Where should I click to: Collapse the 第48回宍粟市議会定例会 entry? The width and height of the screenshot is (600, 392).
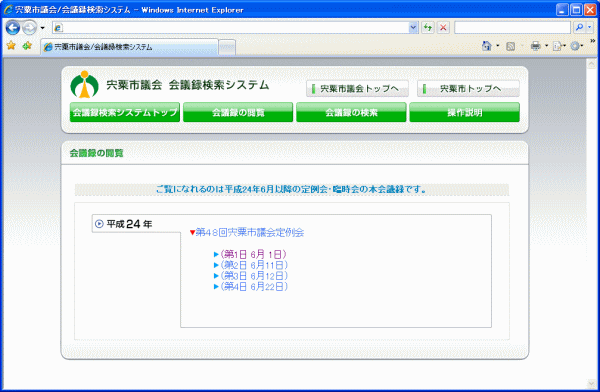click(x=249, y=232)
